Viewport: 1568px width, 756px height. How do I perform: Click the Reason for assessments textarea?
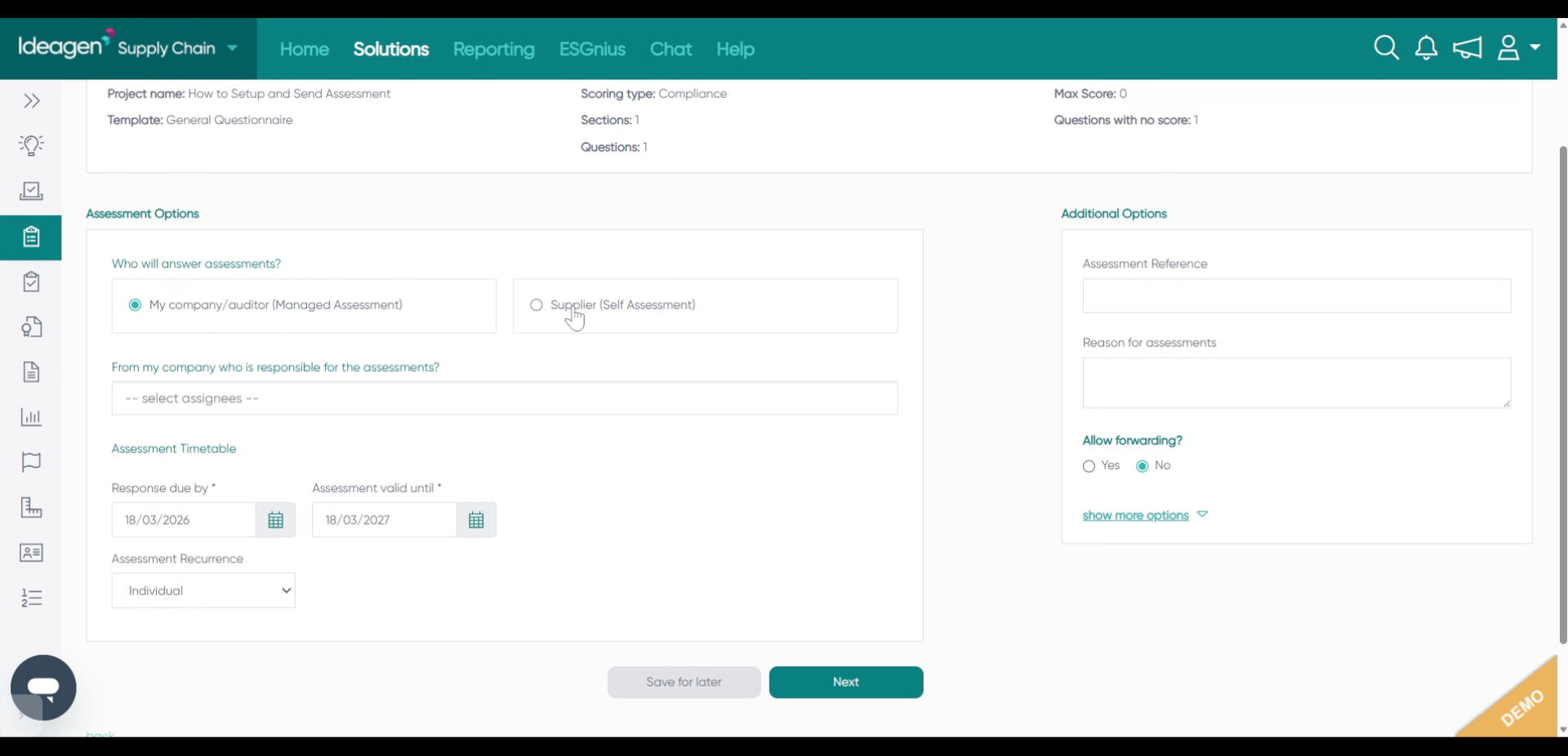coord(1297,383)
